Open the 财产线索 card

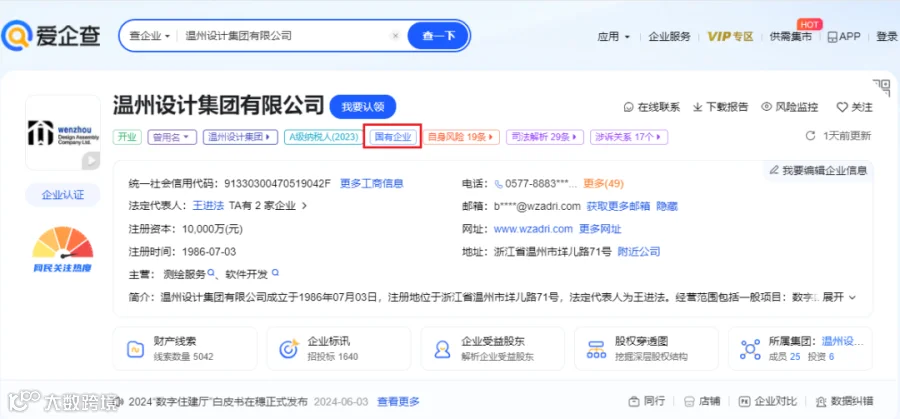click(x=185, y=348)
